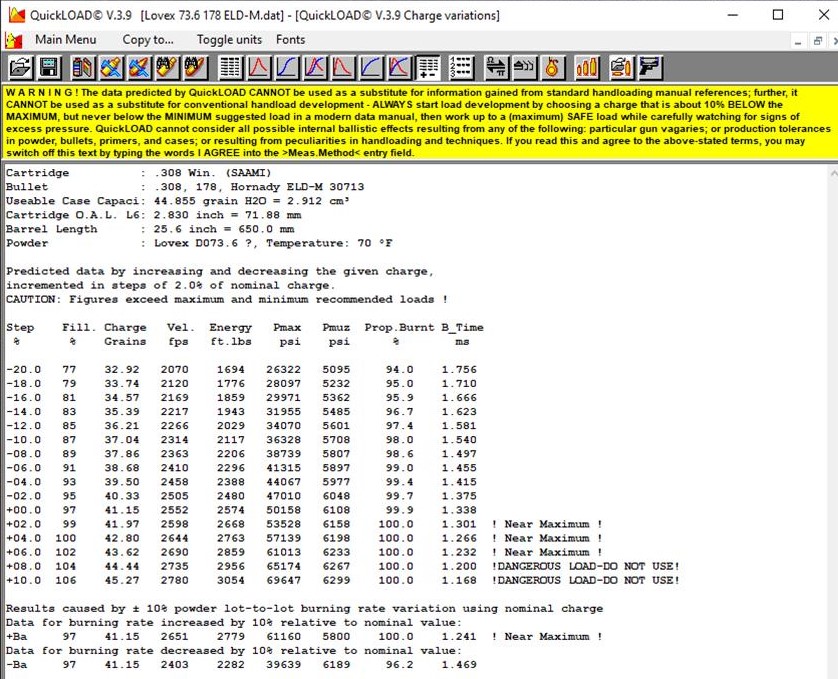Click the double arrows toolbar icon
Screen dimensions: 838x679
tap(496, 68)
